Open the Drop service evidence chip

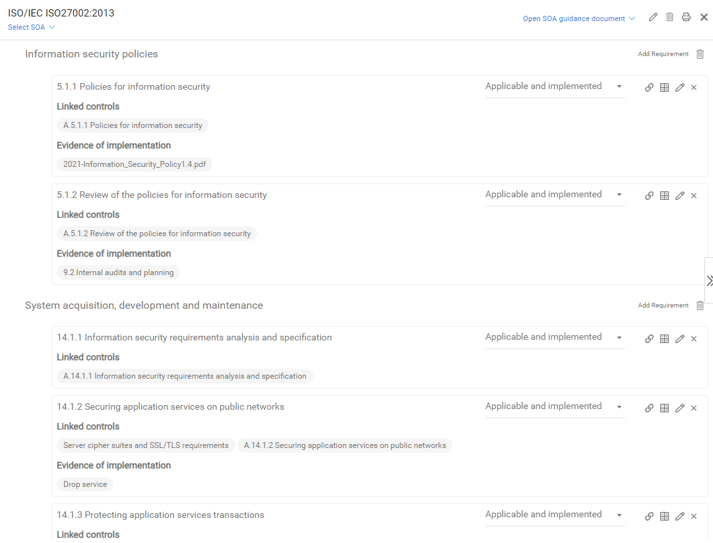coord(85,484)
